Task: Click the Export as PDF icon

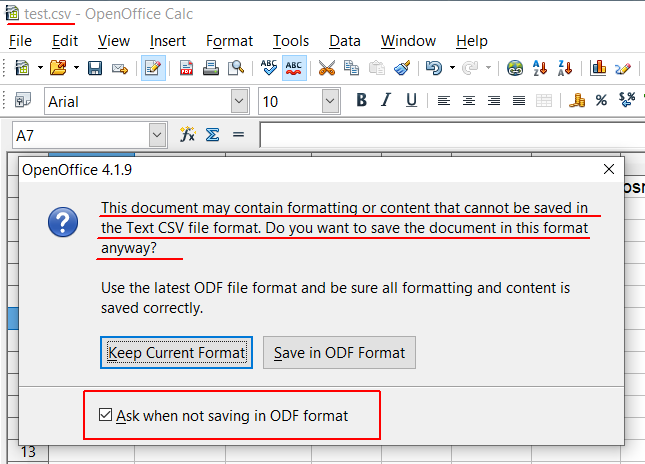Action: click(186, 68)
